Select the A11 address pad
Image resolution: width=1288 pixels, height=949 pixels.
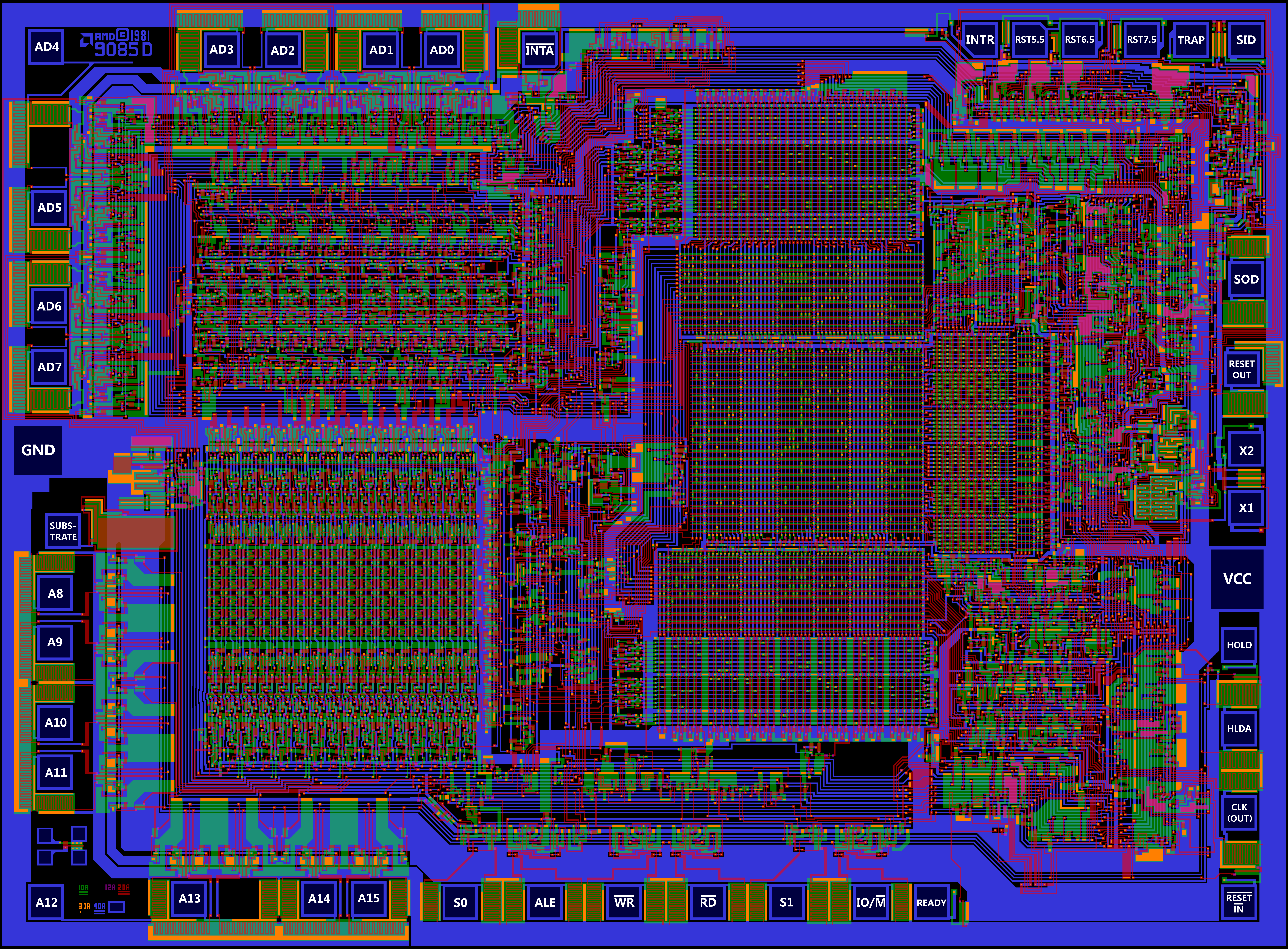56,773
